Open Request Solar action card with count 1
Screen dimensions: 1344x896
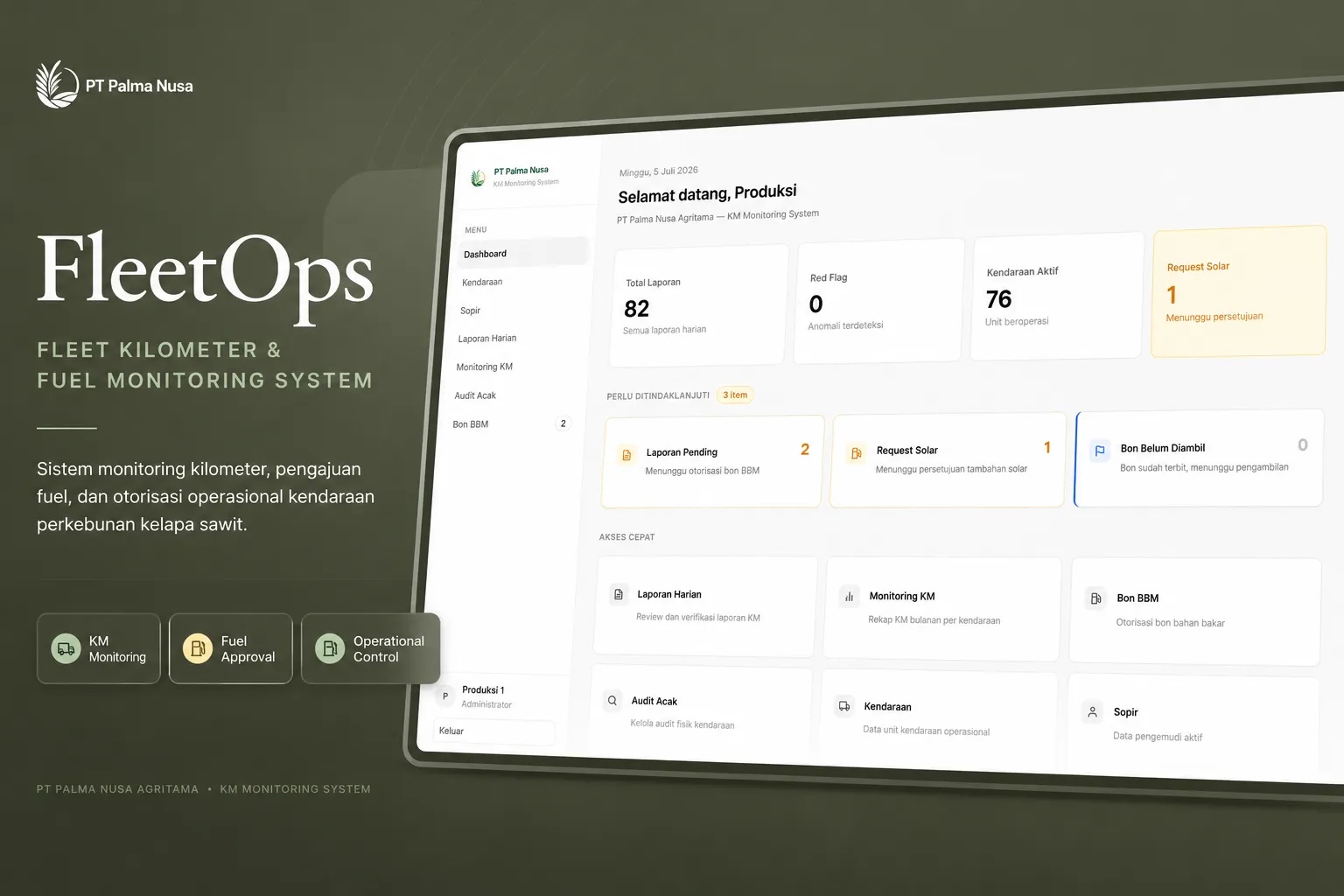click(x=948, y=459)
